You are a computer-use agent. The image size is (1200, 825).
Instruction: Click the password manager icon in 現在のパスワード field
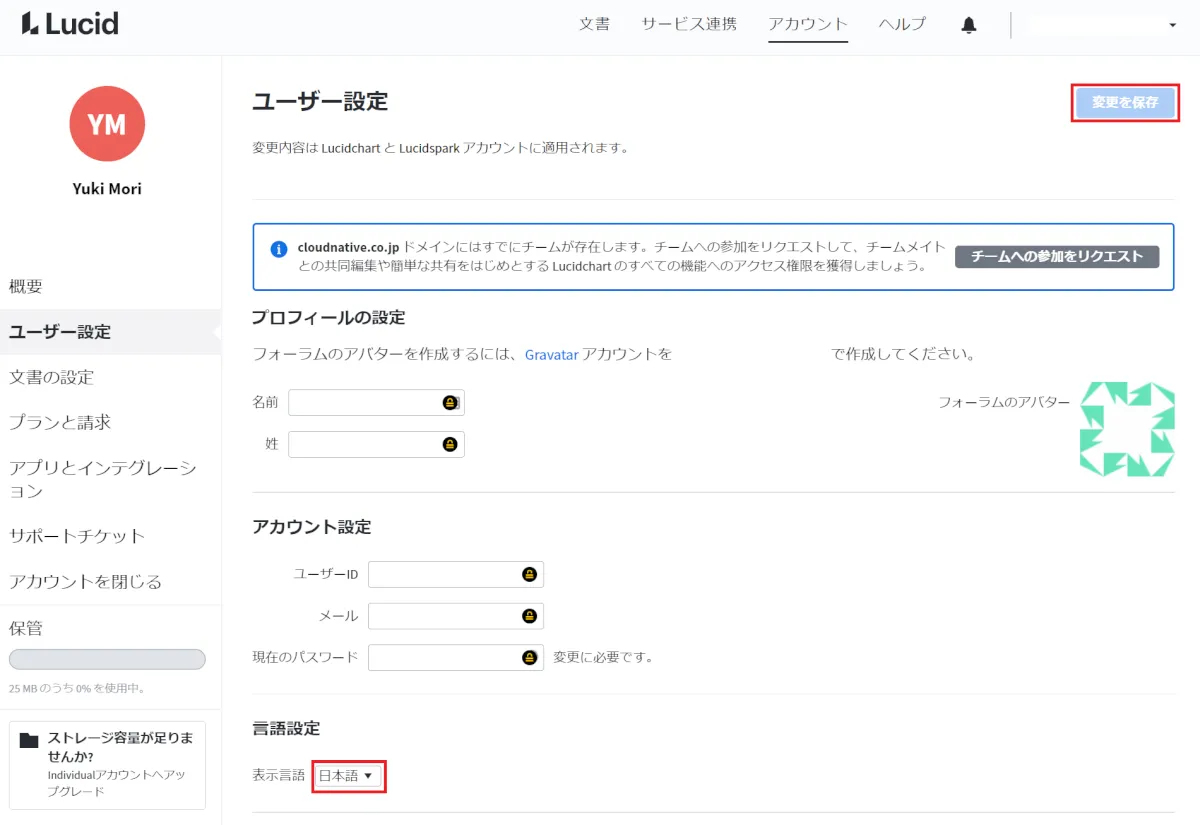[x=529, y=658]
